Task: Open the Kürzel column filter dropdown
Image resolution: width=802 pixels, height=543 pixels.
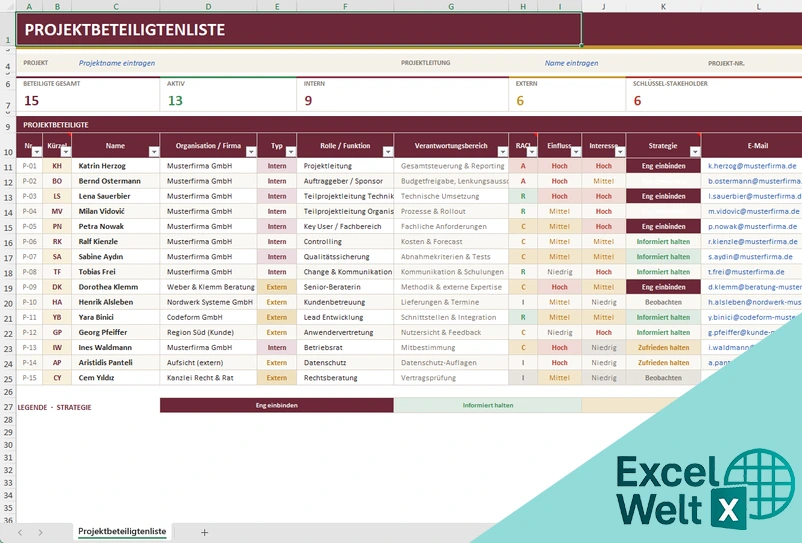Action: point(65,152)
